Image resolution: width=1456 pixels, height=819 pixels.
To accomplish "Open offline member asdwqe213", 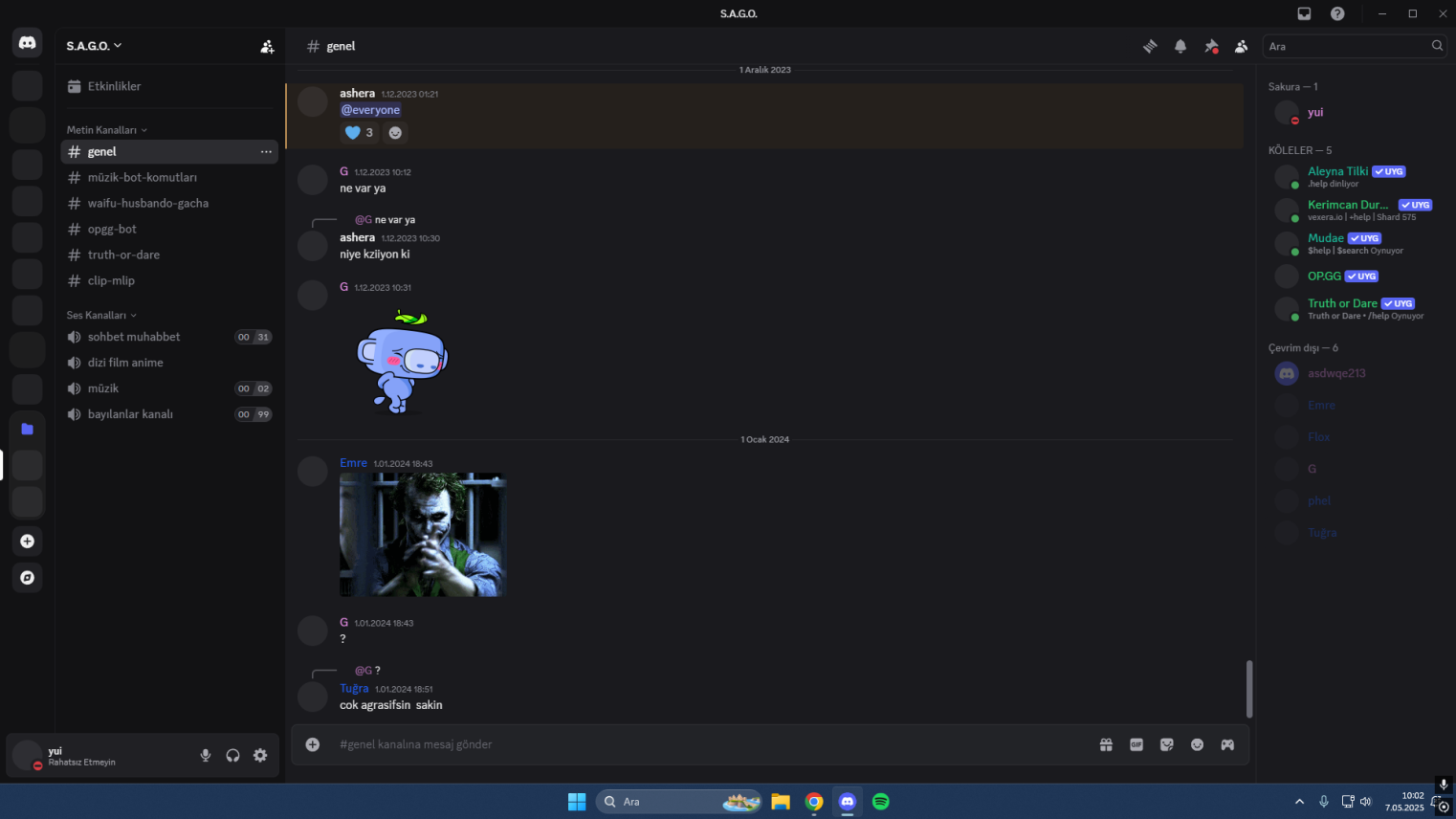I will (1355, 373).
